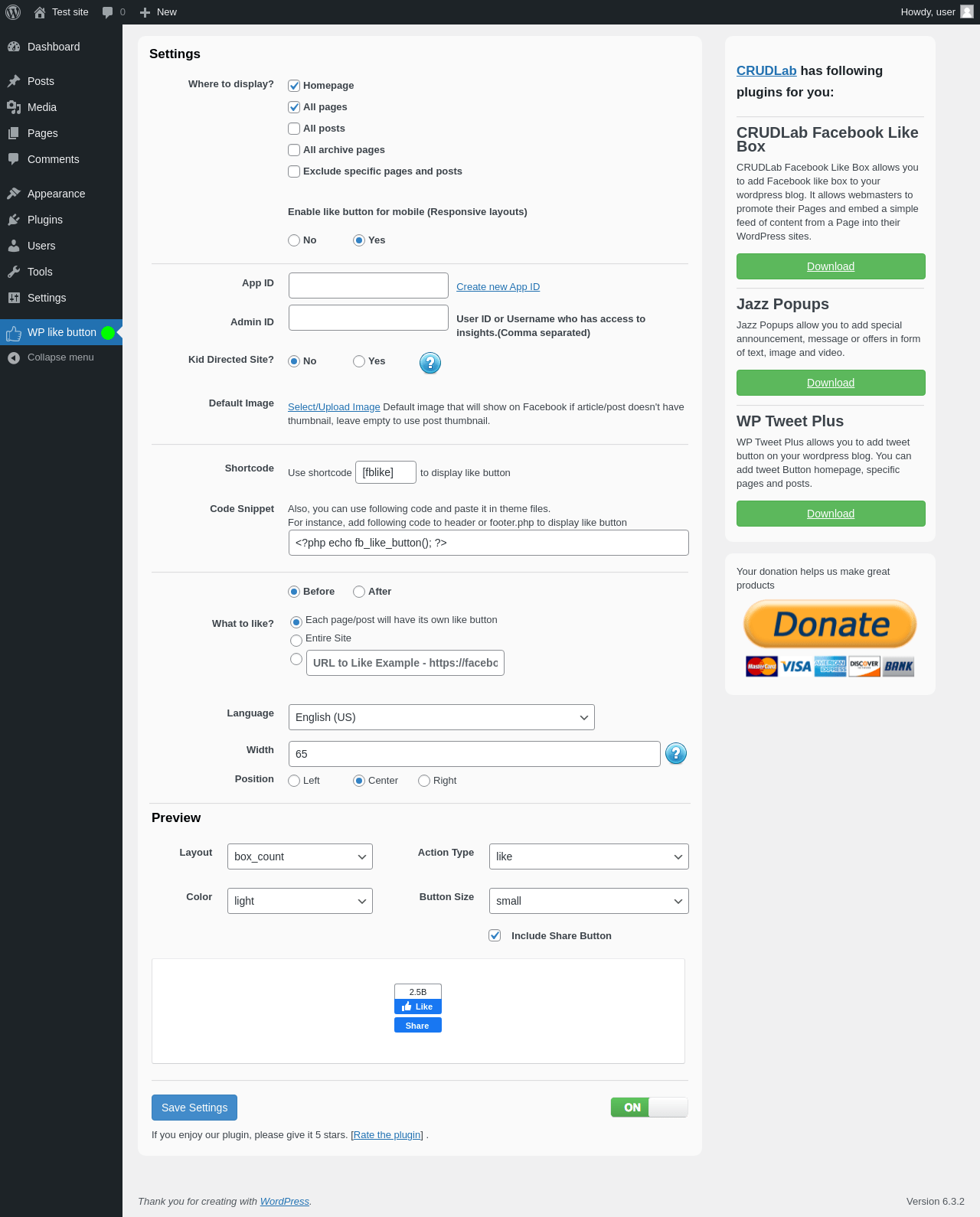The height and width of the screenshot is (1217, 980).
Task: Choose the After placement radio button
Action: point(359,592)
